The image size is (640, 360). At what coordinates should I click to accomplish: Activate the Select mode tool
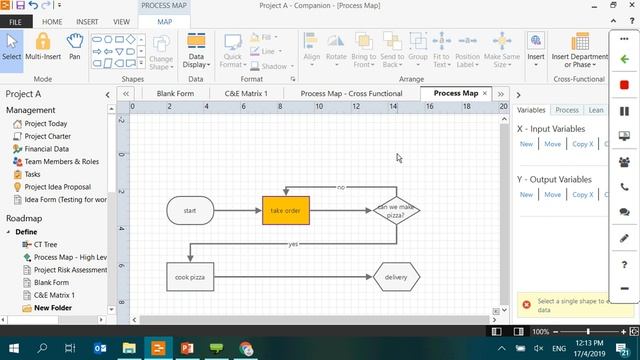tap(11, 48)
